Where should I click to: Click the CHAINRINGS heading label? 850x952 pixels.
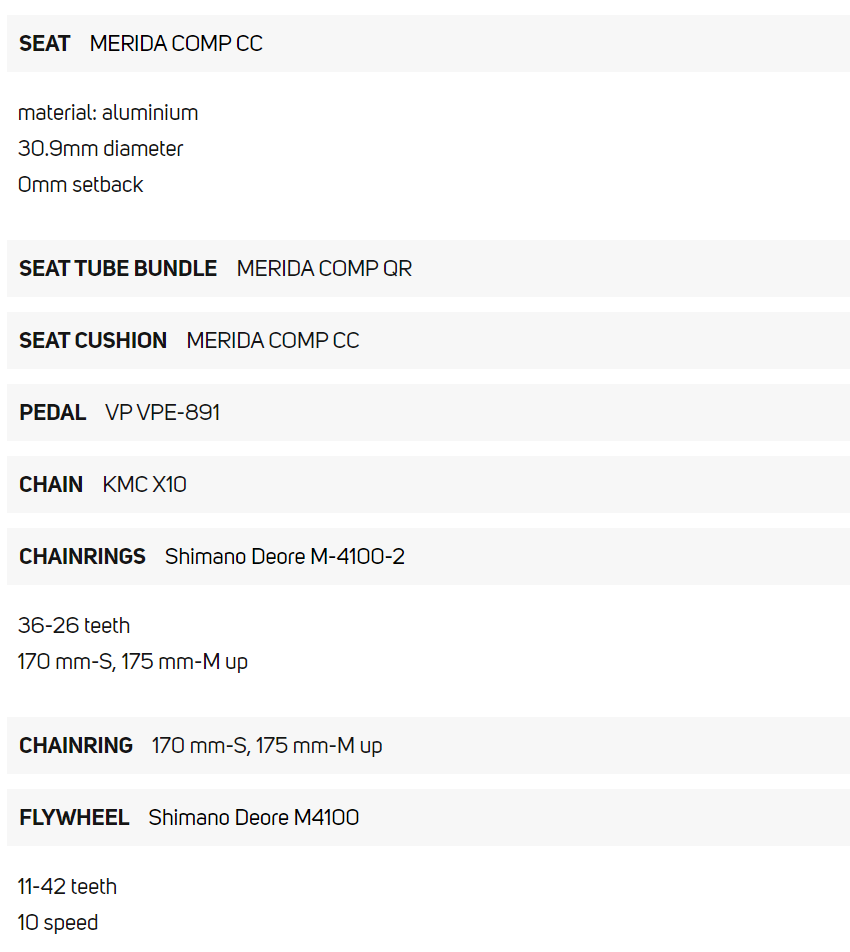coord(82,557)
